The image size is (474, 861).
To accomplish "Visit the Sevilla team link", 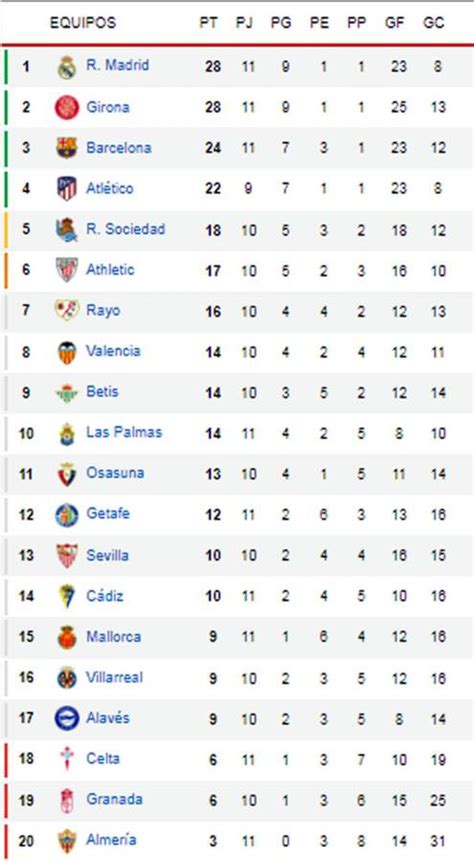I will [107, 555].
